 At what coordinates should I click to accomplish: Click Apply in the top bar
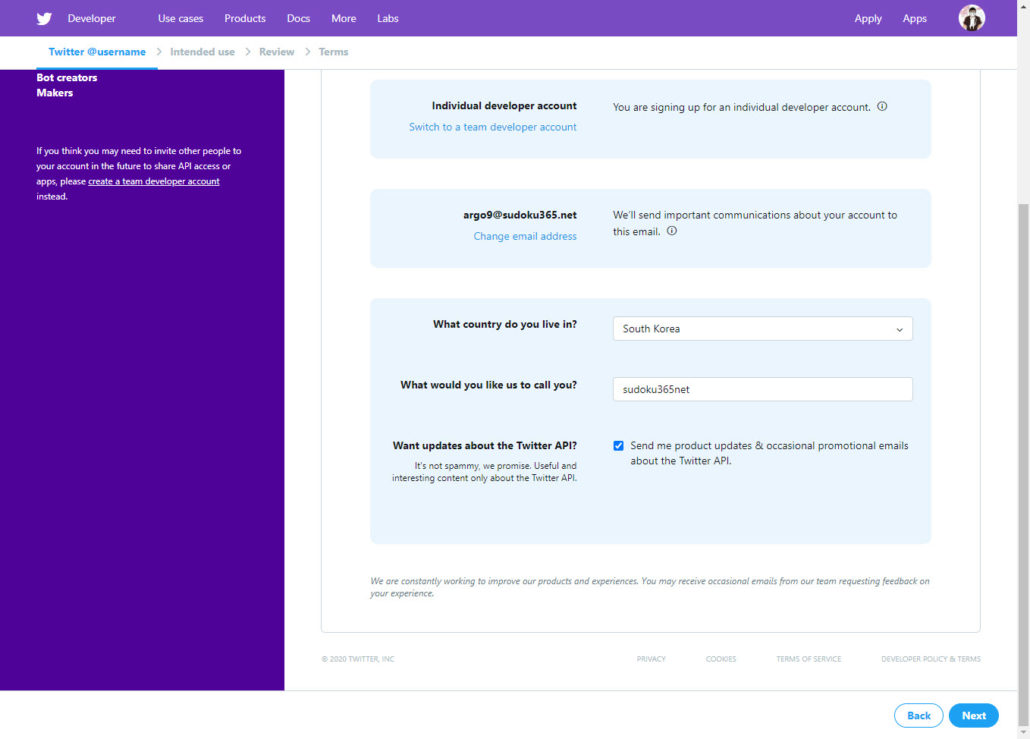pos(868,18)
